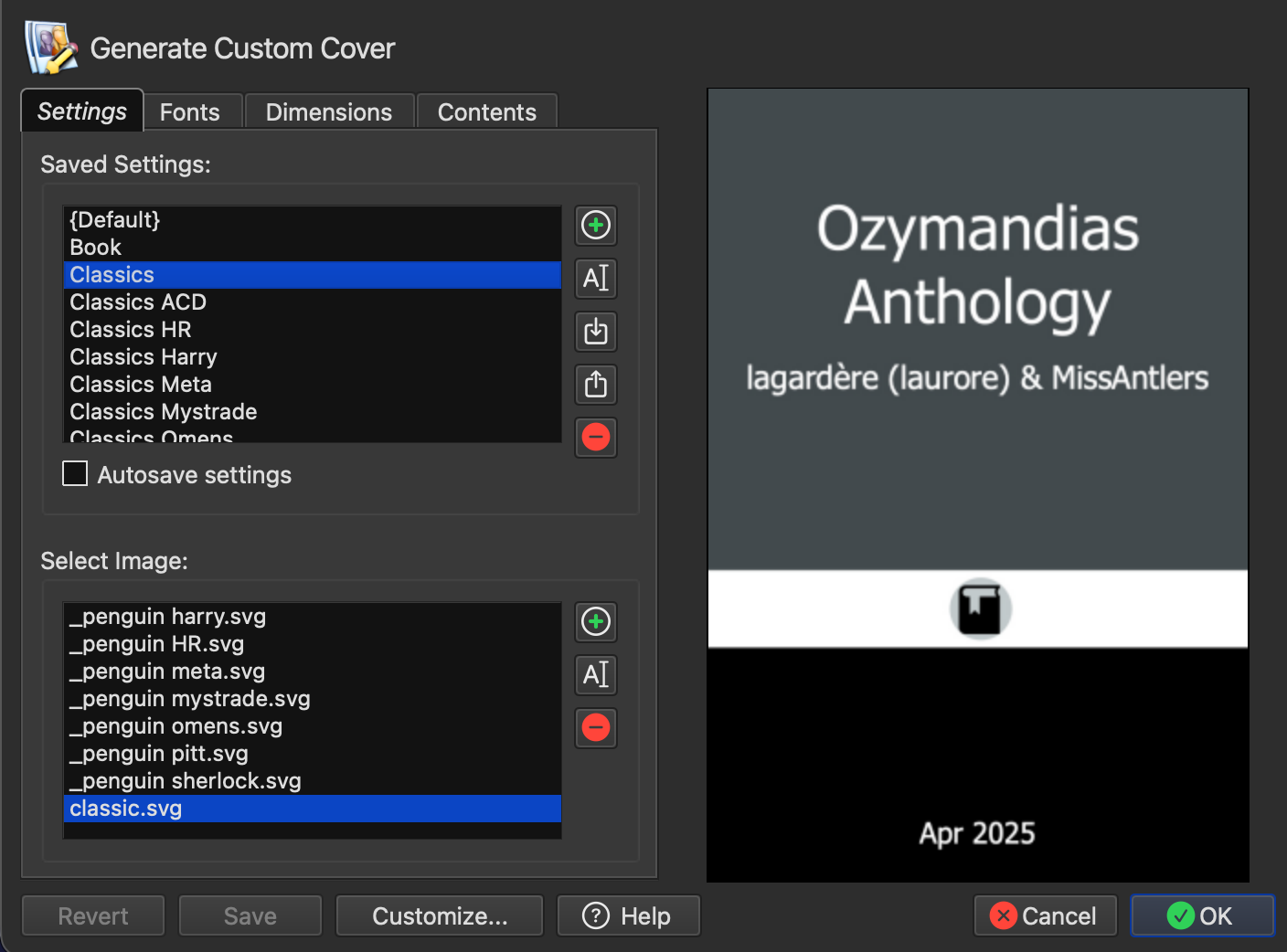Cancel the cover generation dialog
Viewport: 1287px width, 952px height.
(x=1046, y=915)
